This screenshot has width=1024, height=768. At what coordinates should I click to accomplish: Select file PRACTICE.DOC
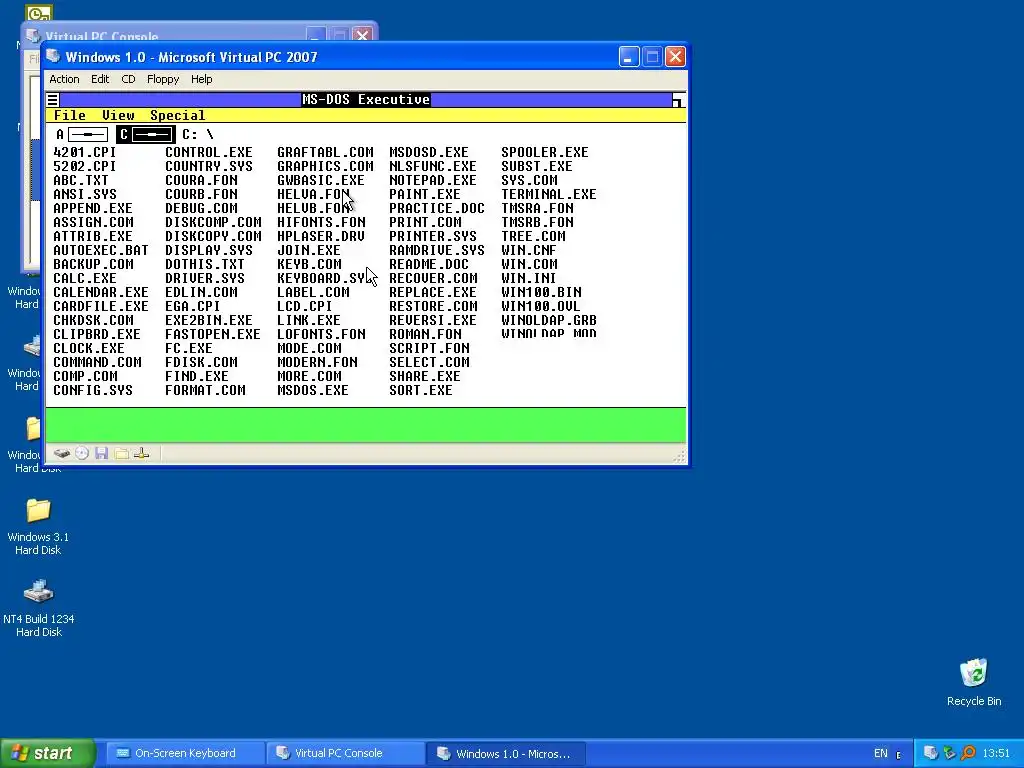437,208
